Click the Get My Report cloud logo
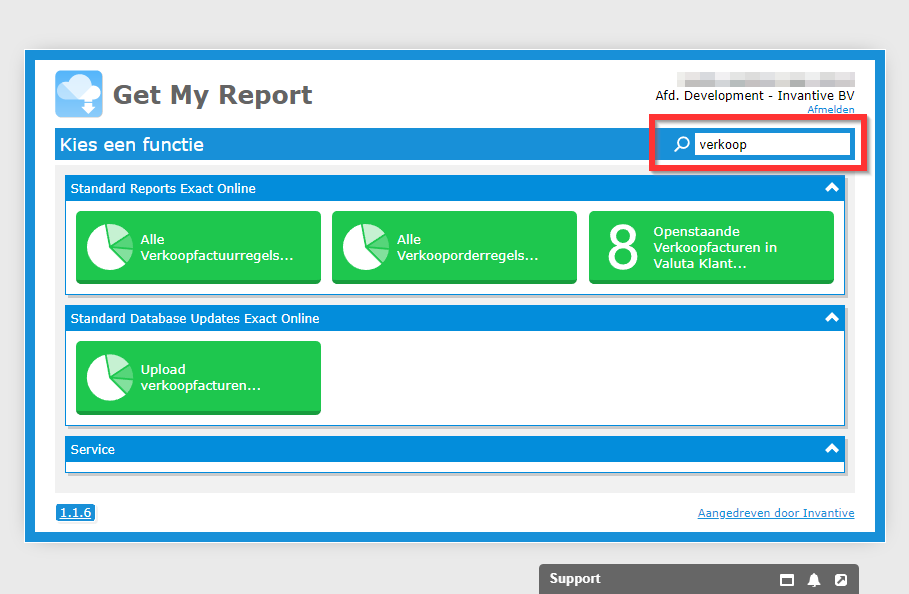The image size is (909, 594). tap(79, 94)
